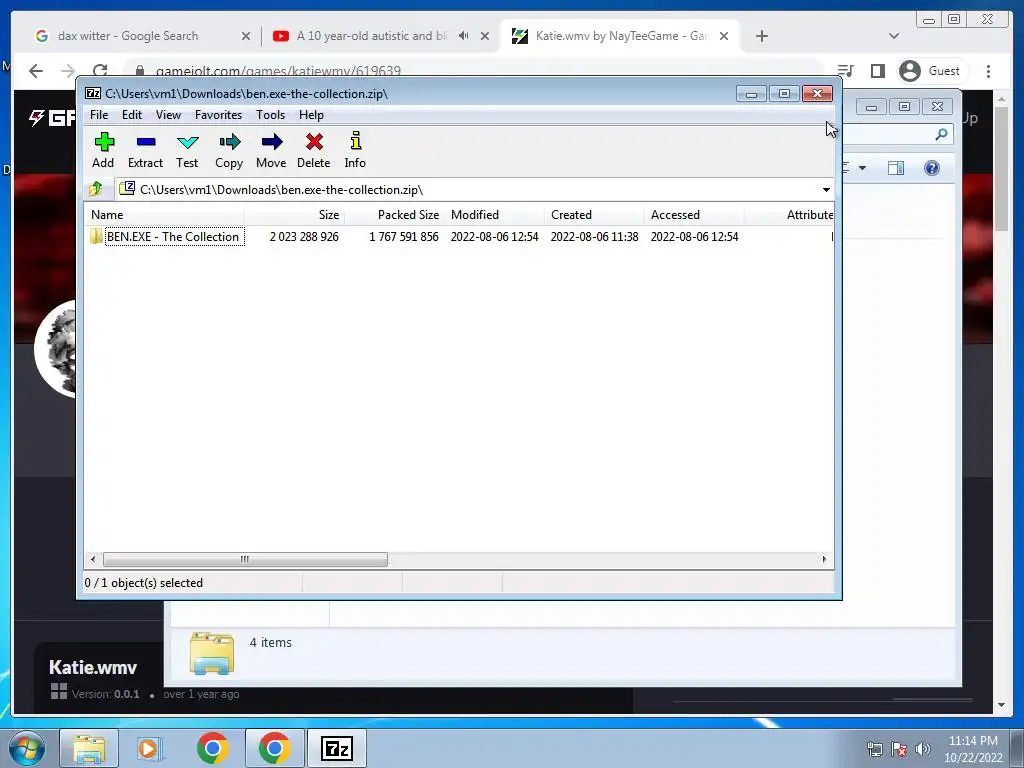Open Windows Media Player from the taskbar
Image resolution: width=1024 pixels, height=768 pixels.
coord(150,749)
